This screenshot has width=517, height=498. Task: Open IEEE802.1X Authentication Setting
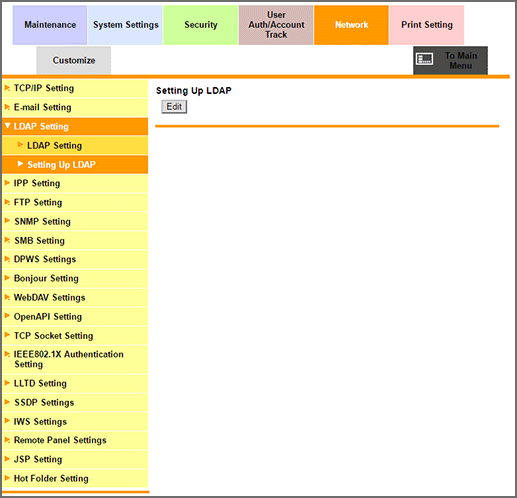point(75,359)
